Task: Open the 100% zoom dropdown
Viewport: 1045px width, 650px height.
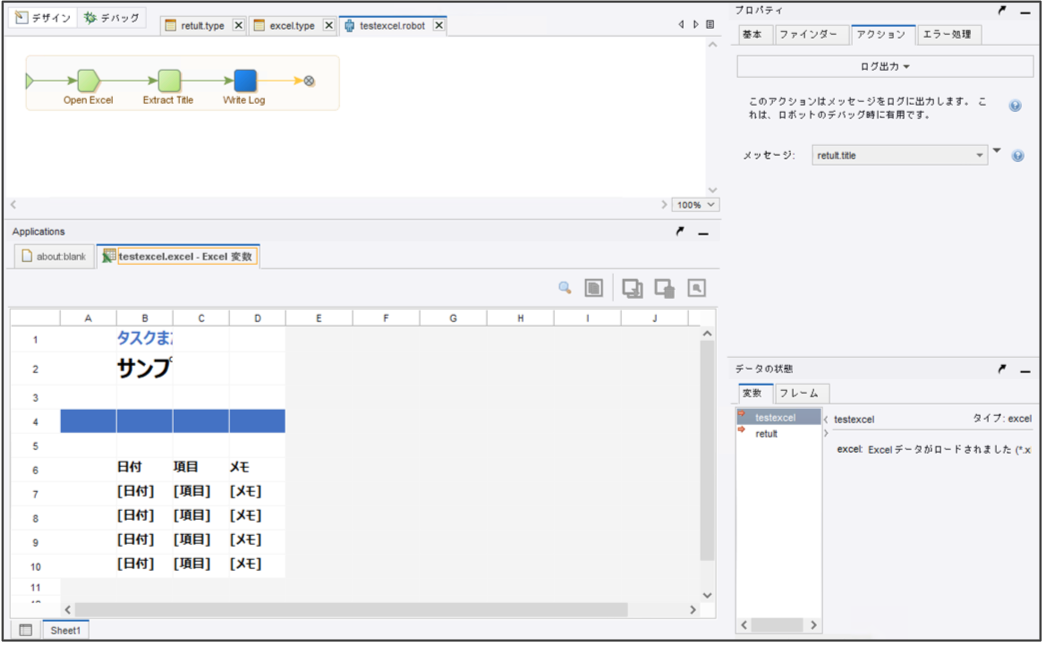Action: click(x=695, y=205)
